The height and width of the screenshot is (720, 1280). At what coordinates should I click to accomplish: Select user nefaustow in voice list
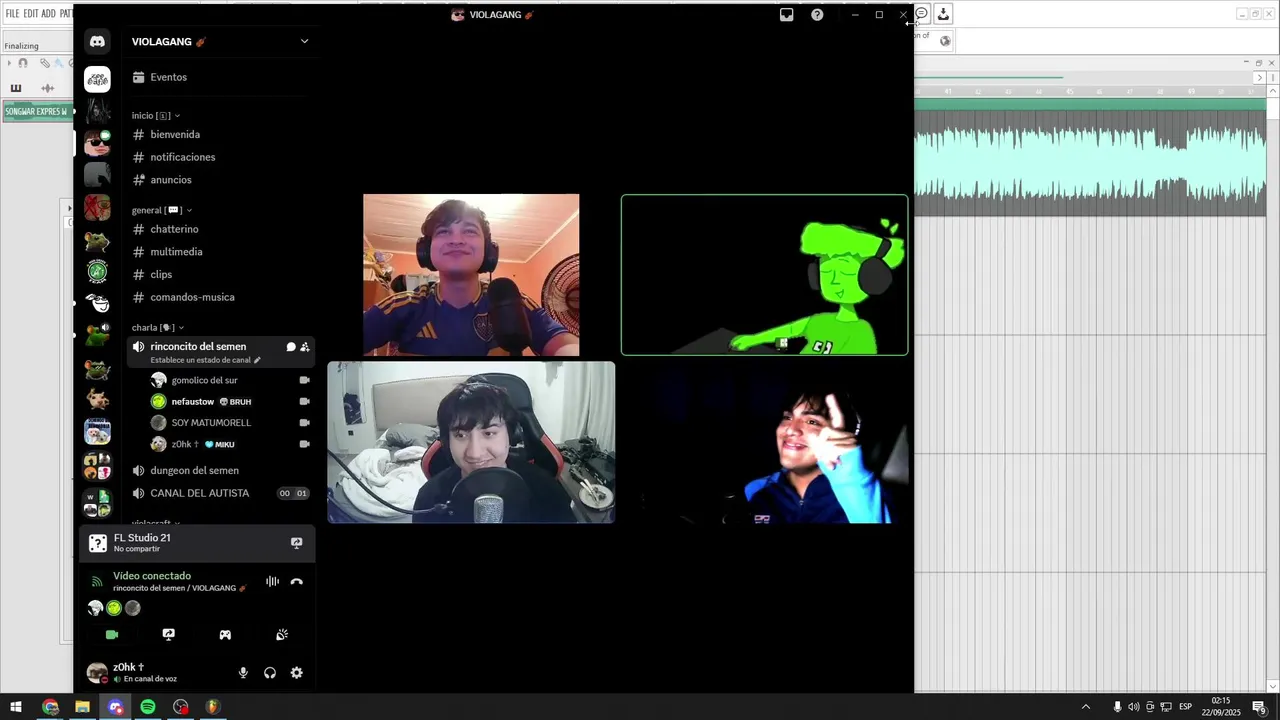pos(230,401)
